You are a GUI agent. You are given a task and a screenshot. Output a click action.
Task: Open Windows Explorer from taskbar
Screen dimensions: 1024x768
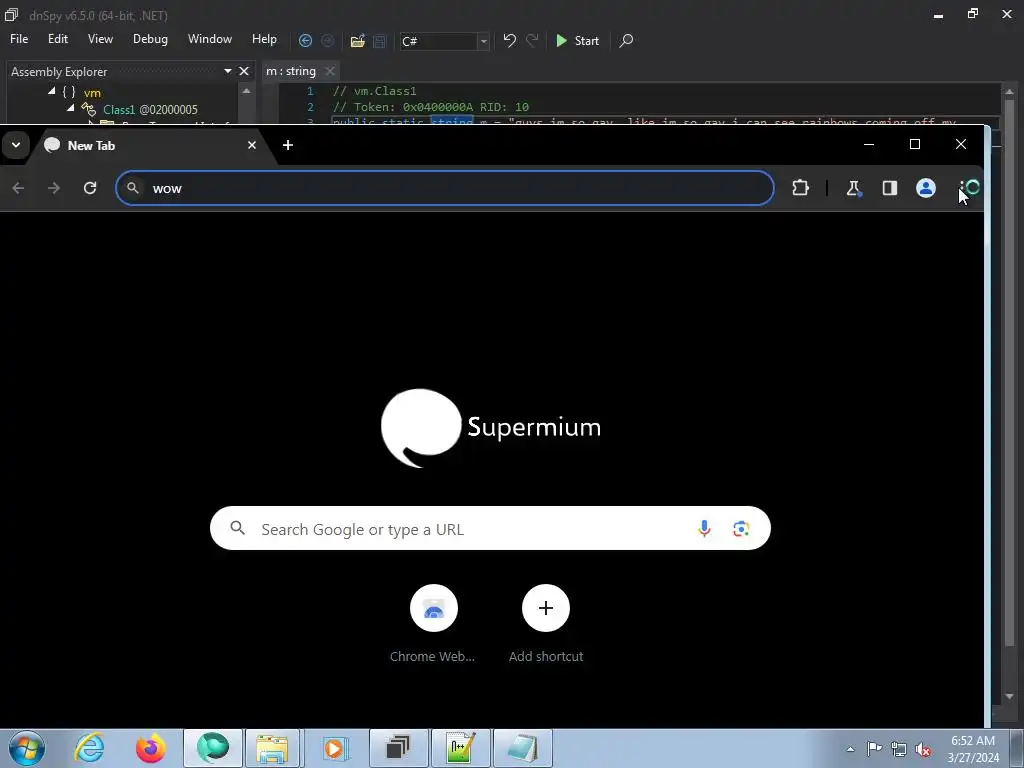coord(272,748)
